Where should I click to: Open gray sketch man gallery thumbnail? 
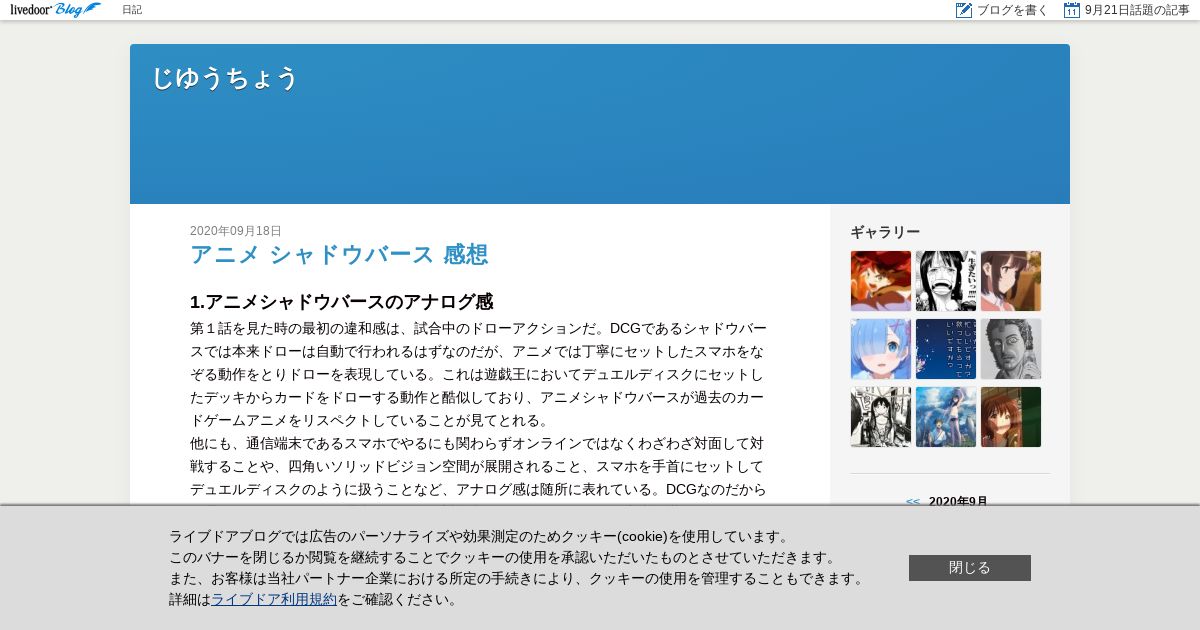[x=1011, y=349]
